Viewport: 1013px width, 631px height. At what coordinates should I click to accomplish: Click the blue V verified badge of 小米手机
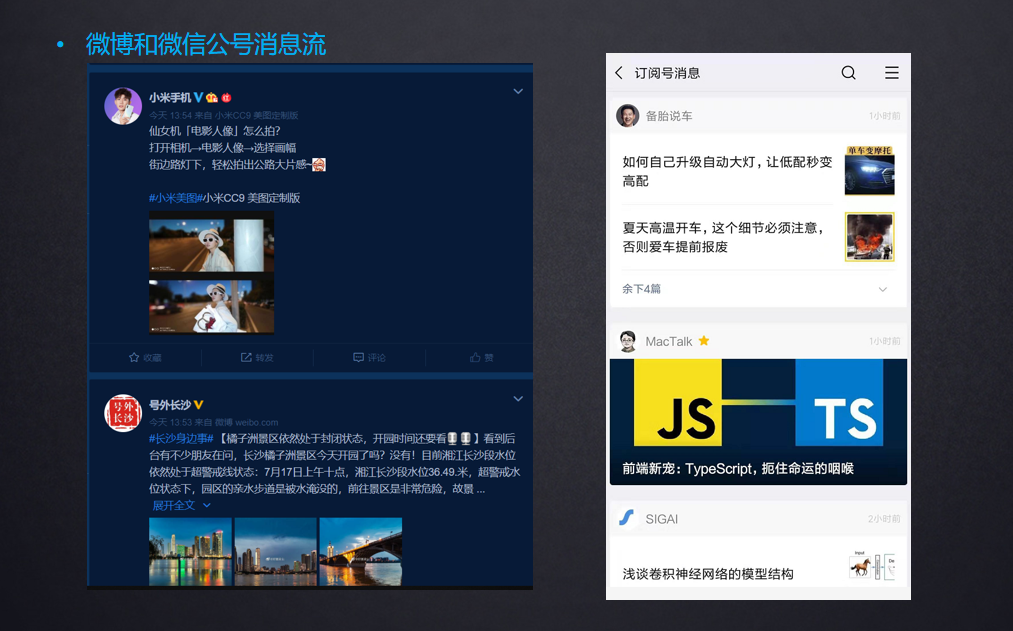pos(198,98)
